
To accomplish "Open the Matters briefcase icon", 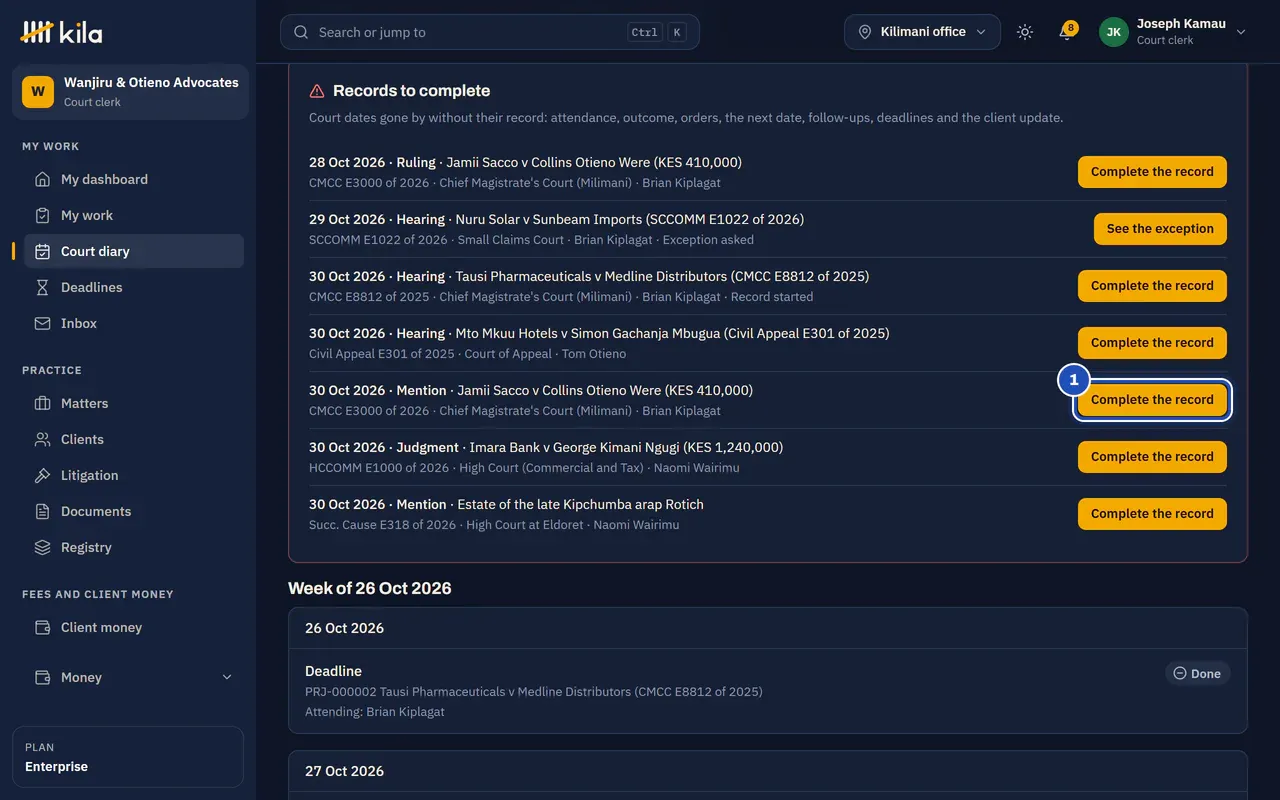I will (x=42, y=404).
